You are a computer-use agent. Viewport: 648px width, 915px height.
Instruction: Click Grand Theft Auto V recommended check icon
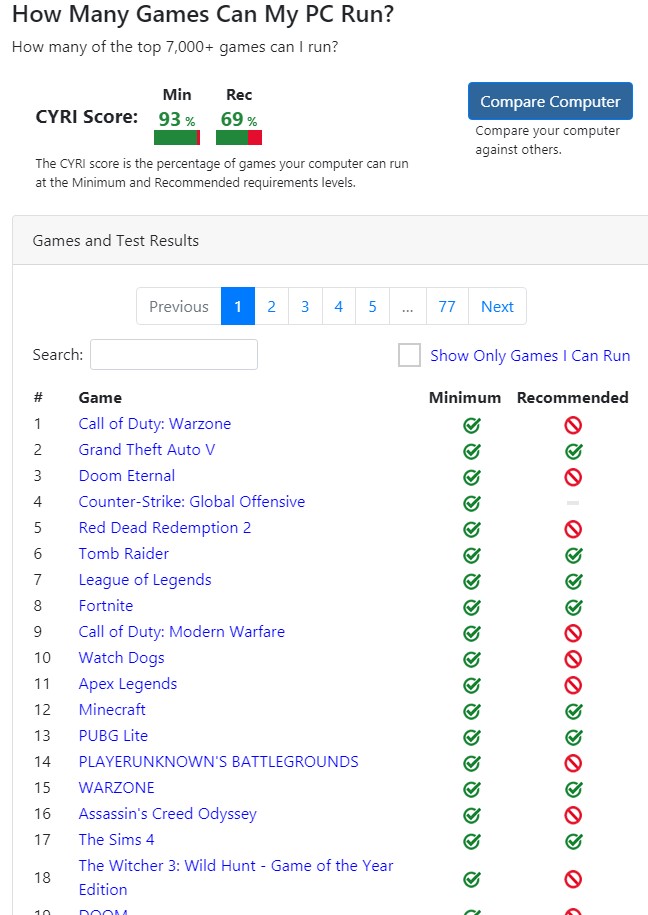[x=573, y=451]
